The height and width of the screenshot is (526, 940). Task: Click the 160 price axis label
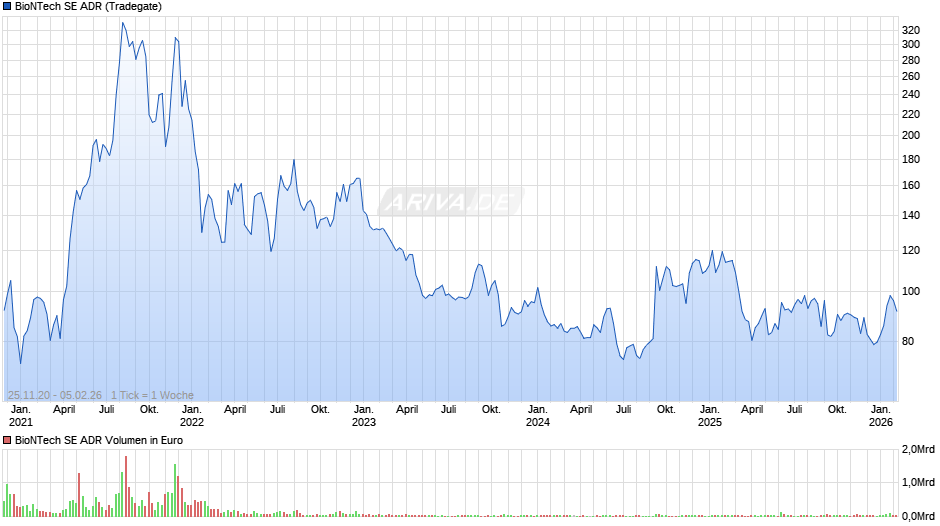pyautogui.click(x=911, y=185)
